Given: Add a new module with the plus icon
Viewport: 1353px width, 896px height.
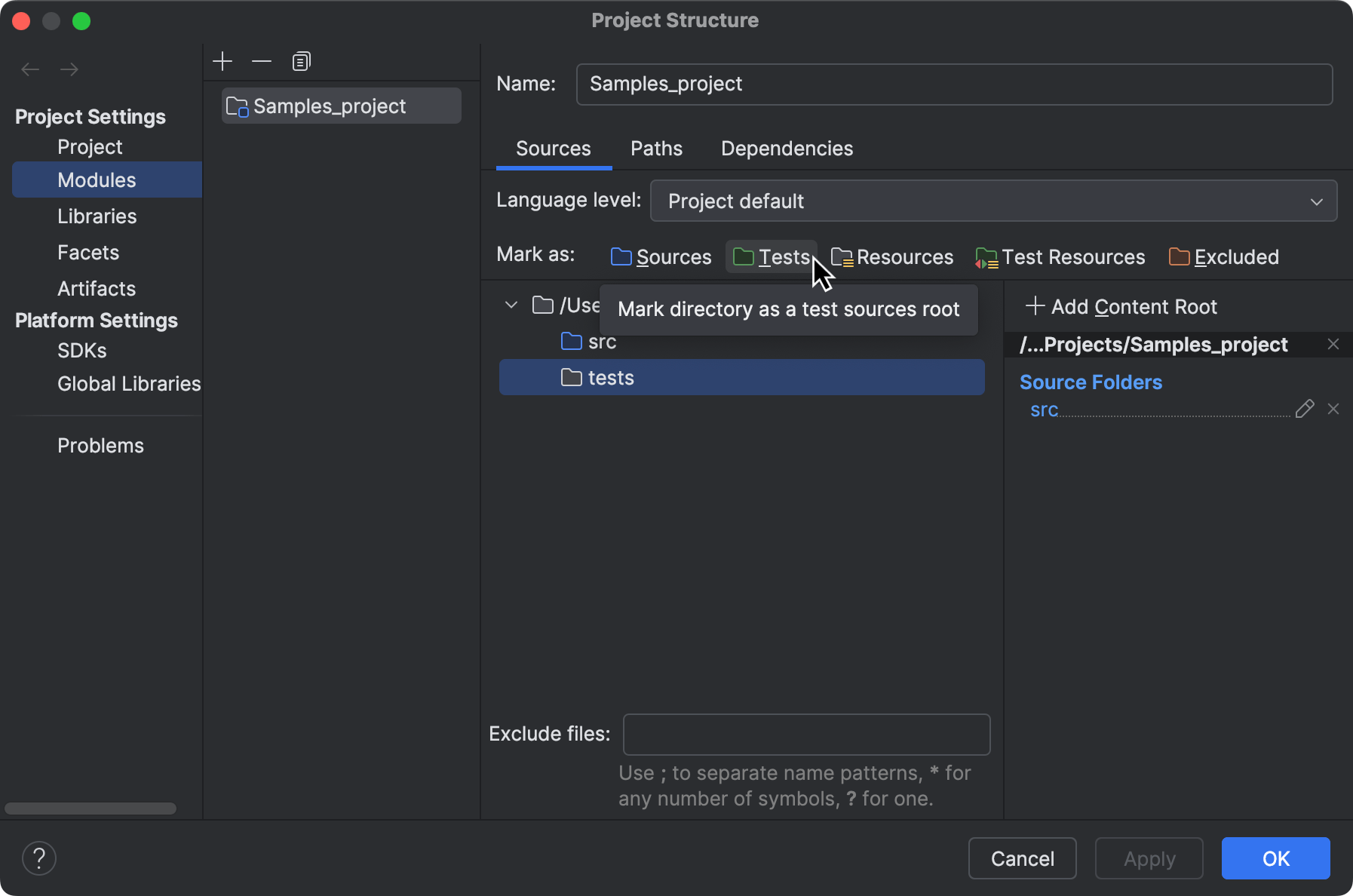Looking at the screenshot, I should pyautogui.click(x=222, y=61).
